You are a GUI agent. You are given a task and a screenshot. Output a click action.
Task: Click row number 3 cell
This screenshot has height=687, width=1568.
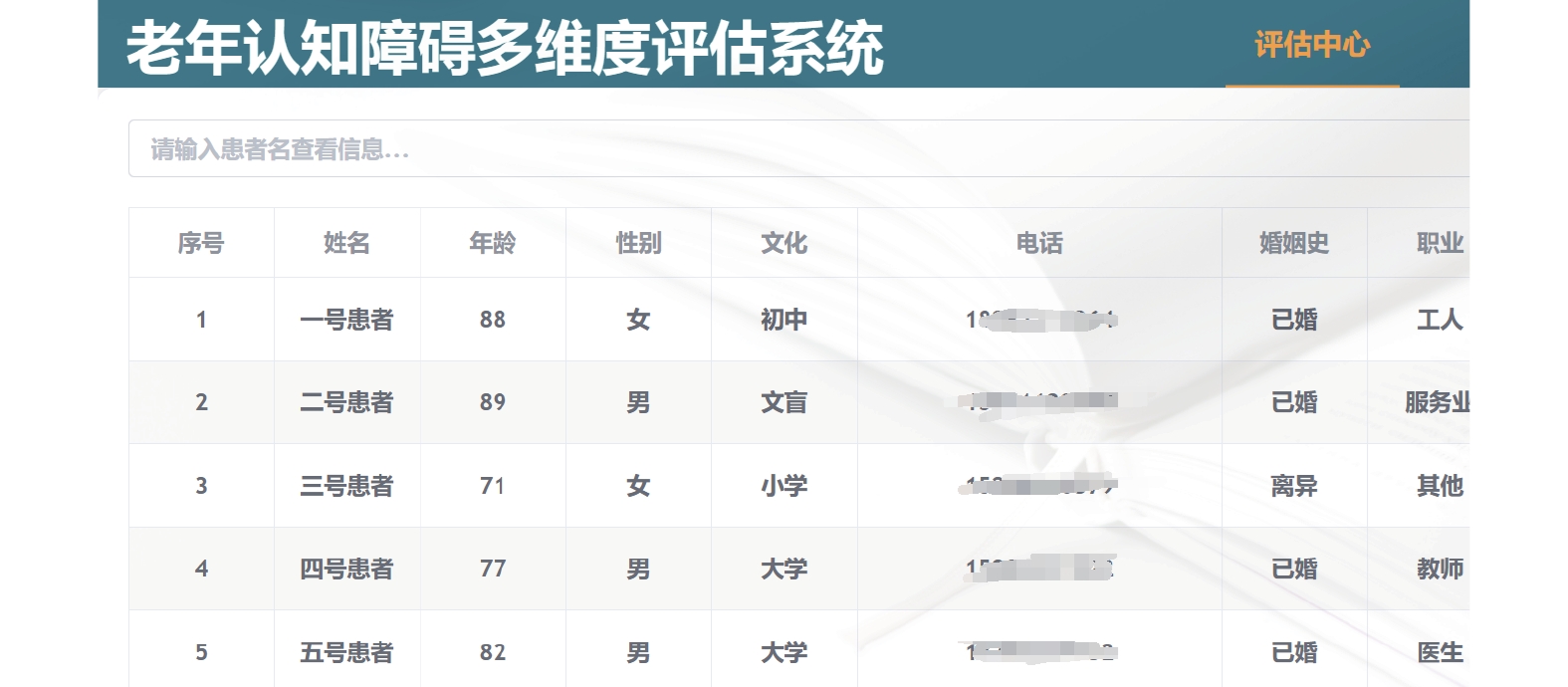pyautogui.click(x=201, y=486)
